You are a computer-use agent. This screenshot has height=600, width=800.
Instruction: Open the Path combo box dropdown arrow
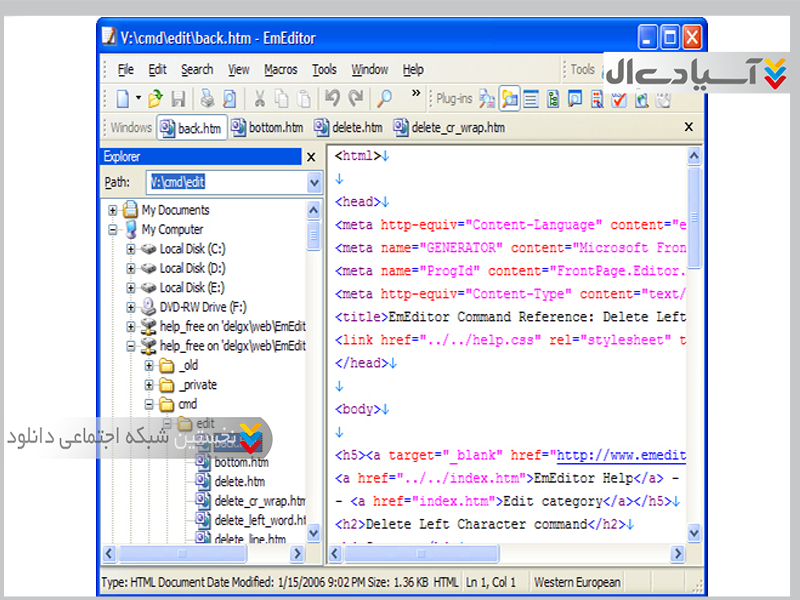pyautogui.click(x=314, y=183)
